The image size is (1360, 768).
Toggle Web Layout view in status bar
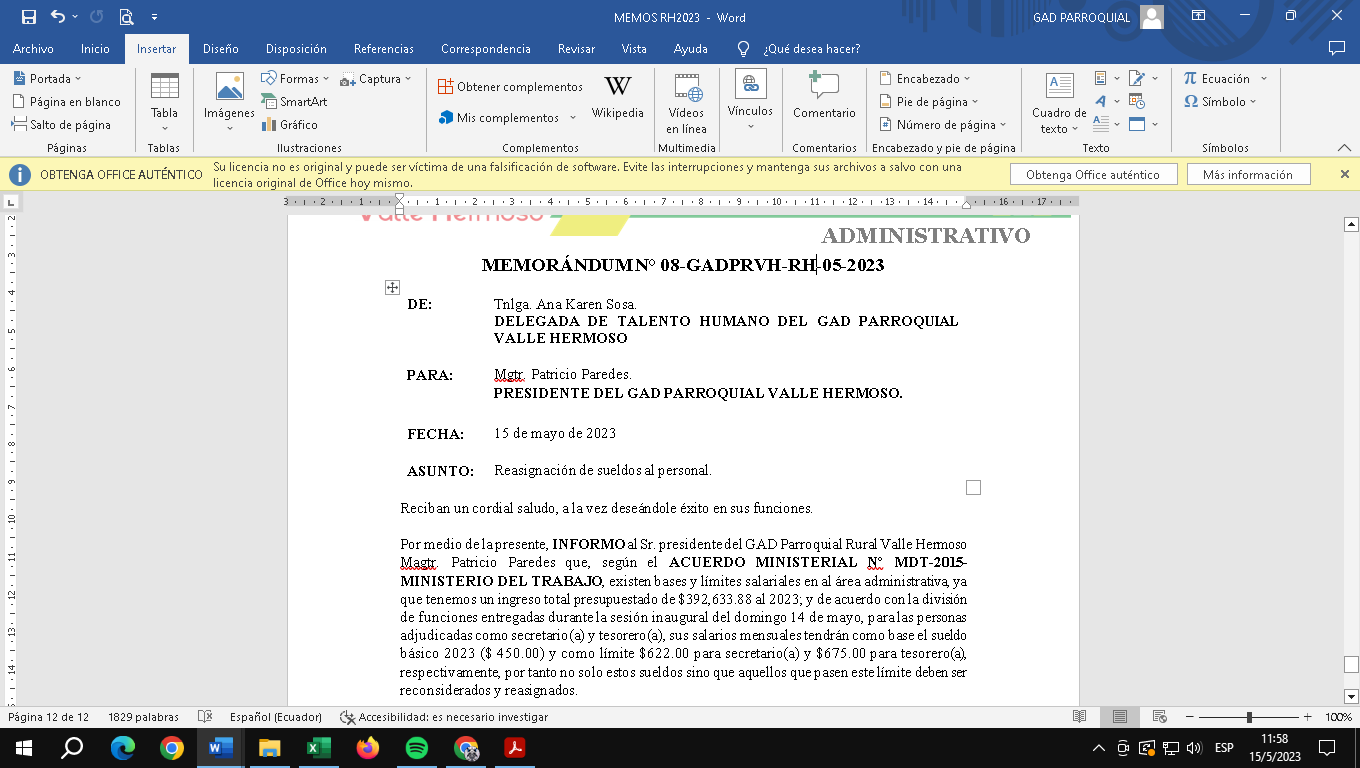(x=1160, y=717)
